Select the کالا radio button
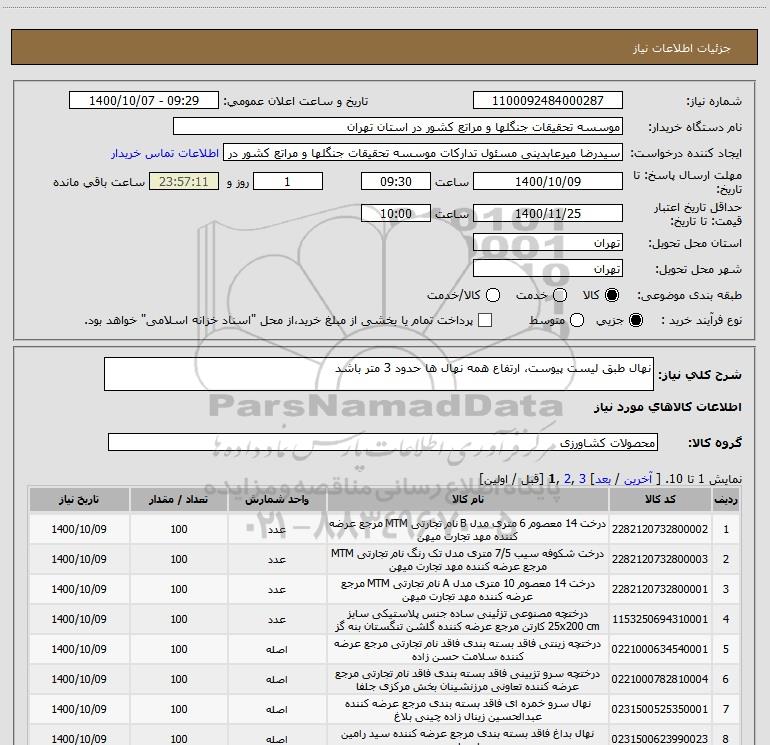Viewport: 770px width, 745px height. tap(612, 295)
